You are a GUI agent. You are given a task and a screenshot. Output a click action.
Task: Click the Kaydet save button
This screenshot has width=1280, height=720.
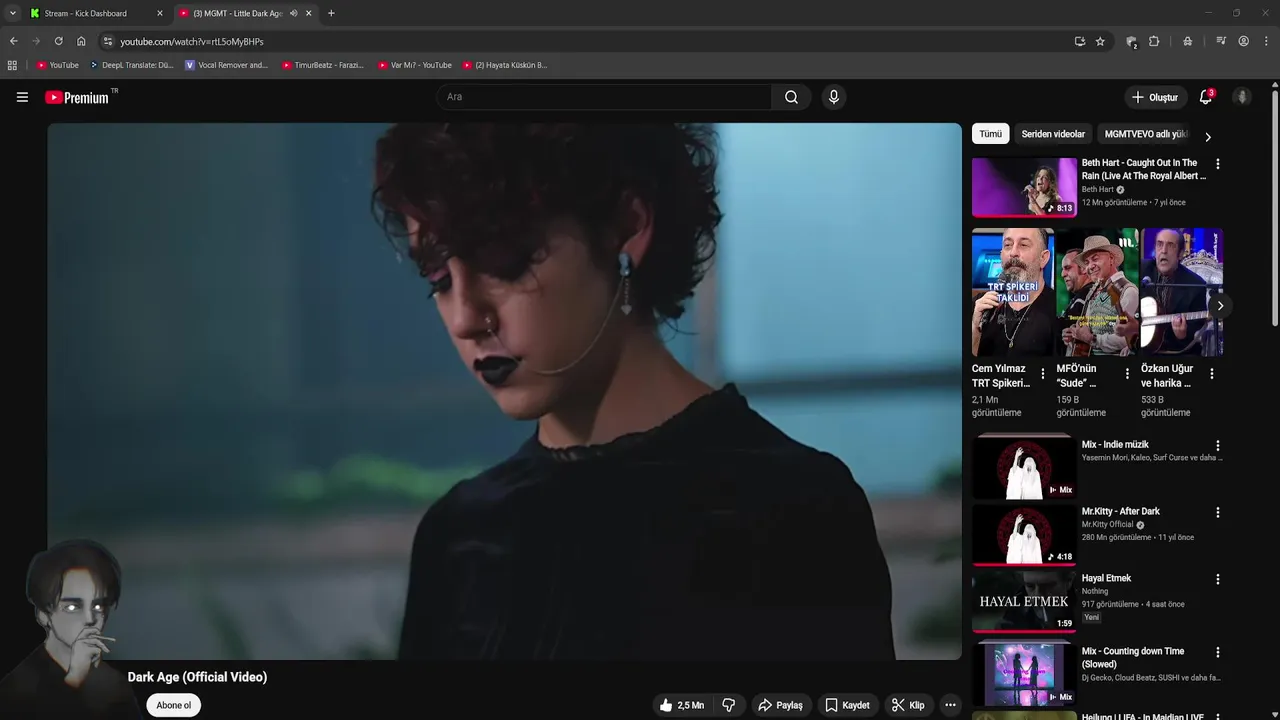coord(848,705)
